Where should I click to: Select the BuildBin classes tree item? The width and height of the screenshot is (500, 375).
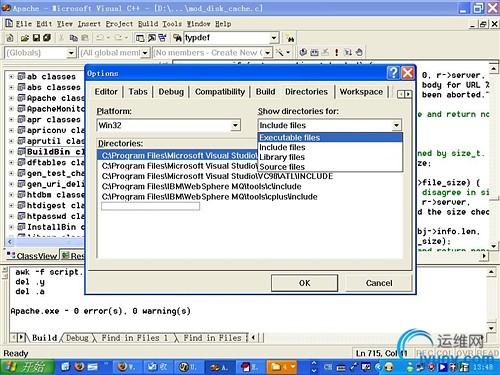click(55, 152)
